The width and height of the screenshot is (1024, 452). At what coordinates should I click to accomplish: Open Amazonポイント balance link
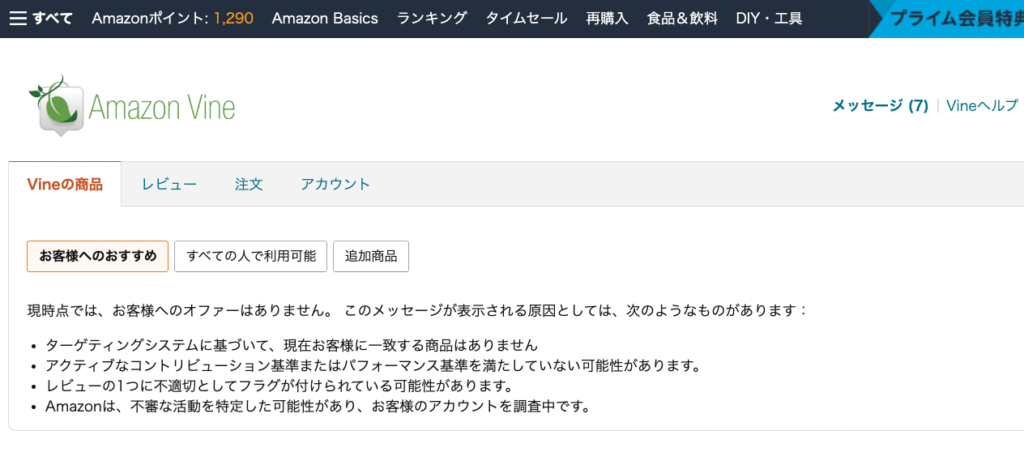[172, 18]
